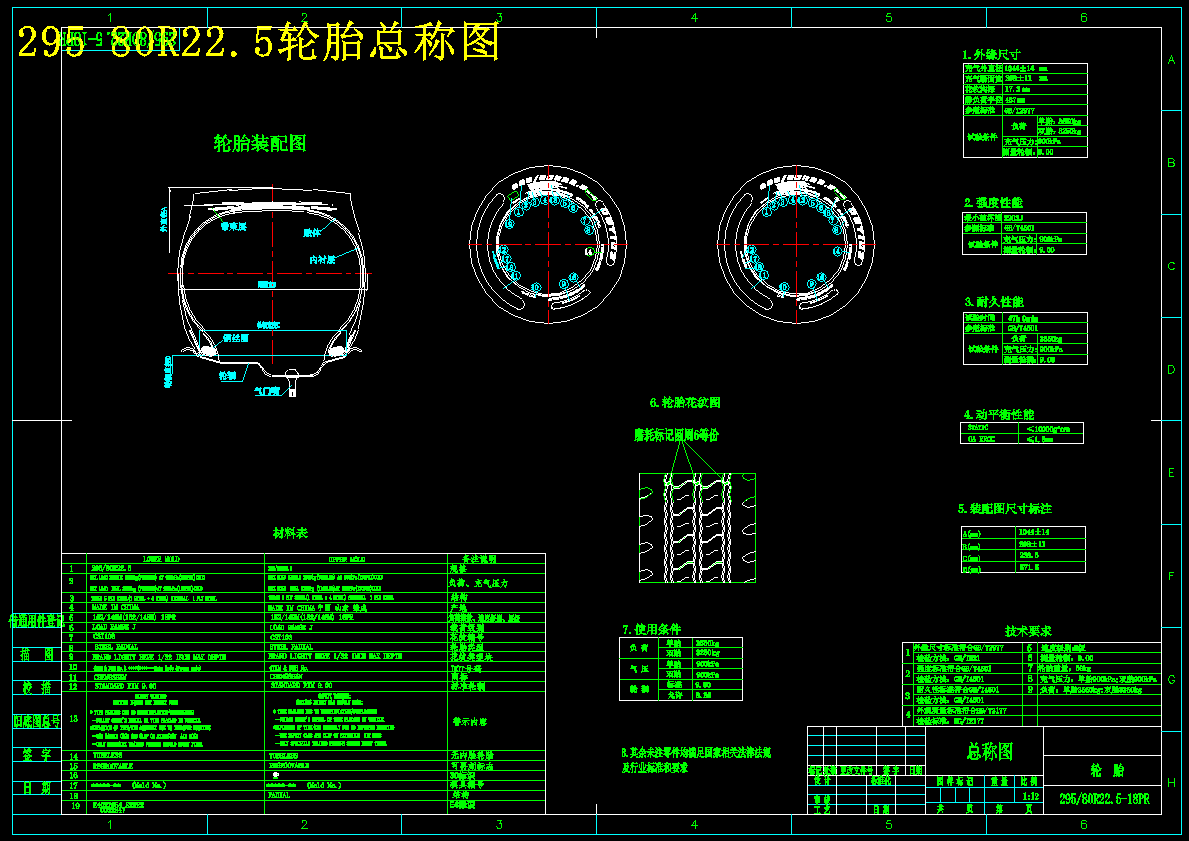Click the '警示内容' remark cell in row 13
Screen dimensions: 1189x841
tap(469, 722)
